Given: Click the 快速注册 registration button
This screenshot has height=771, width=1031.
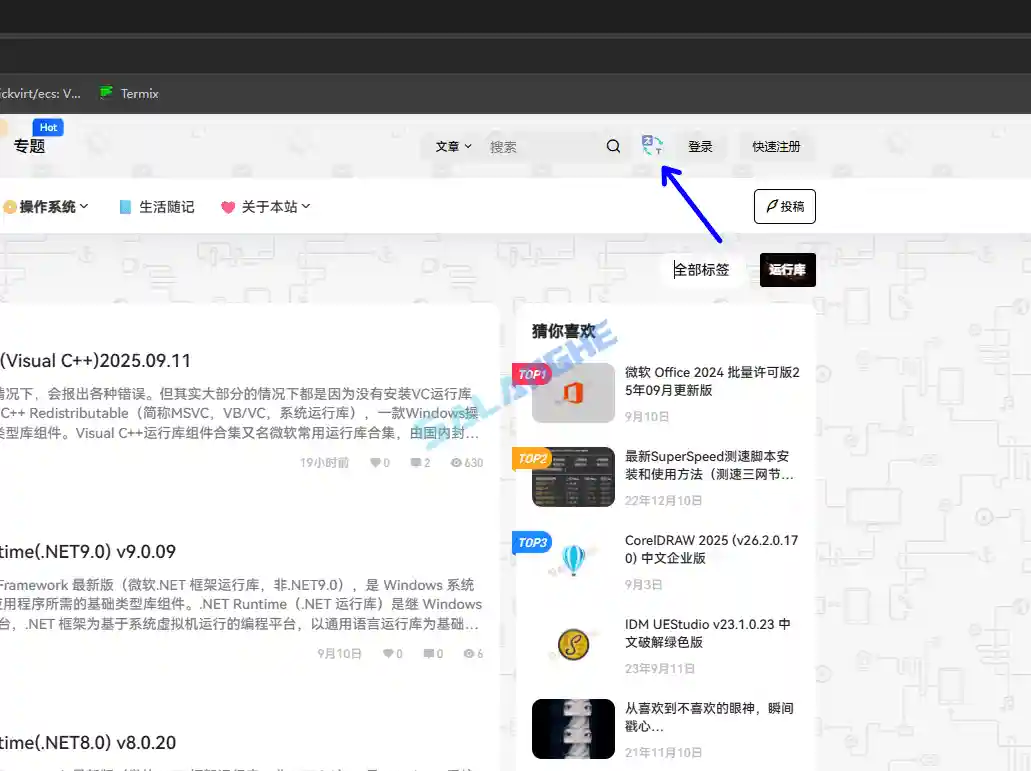Looking at the screenshot, I should click(777, 146).
